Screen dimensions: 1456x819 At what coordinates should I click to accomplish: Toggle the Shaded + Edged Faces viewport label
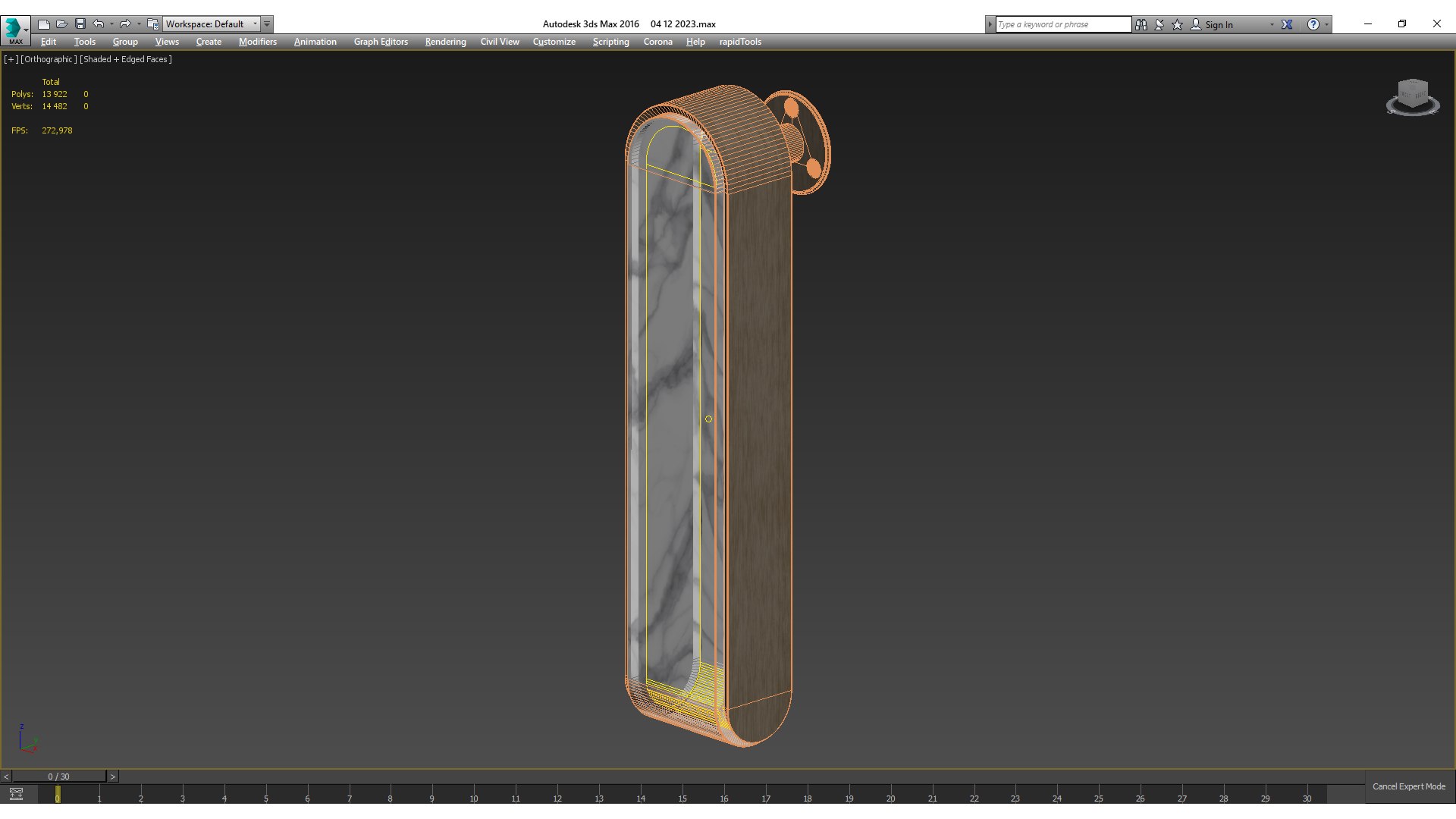126,59
